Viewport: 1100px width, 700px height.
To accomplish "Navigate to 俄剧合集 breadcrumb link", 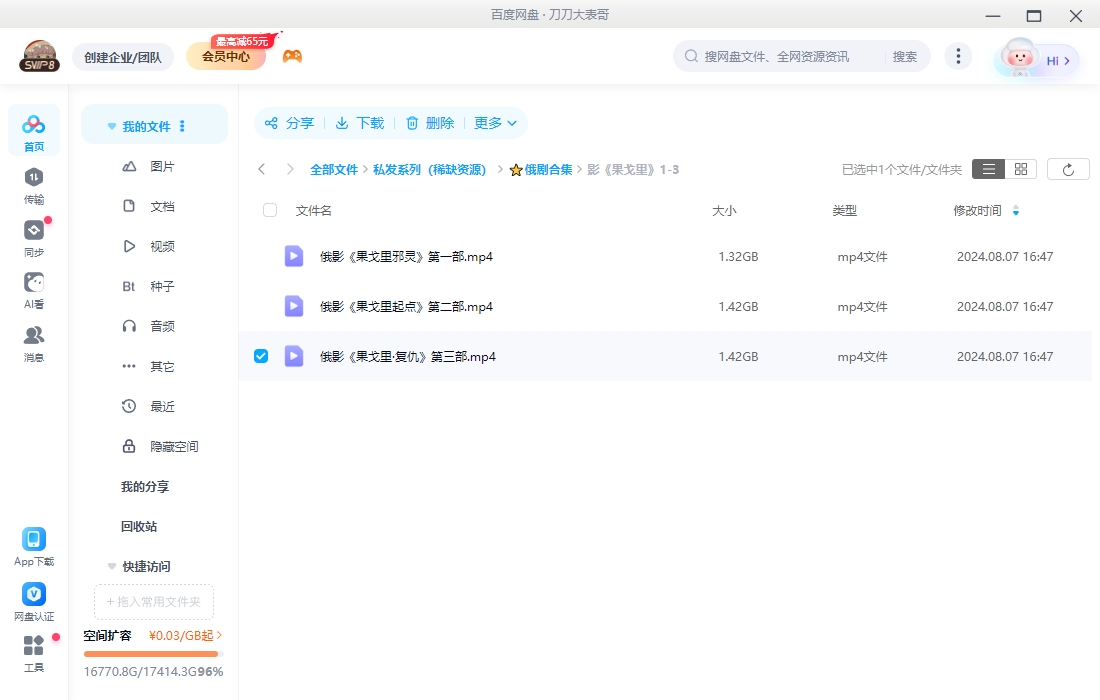I will 548,170.
